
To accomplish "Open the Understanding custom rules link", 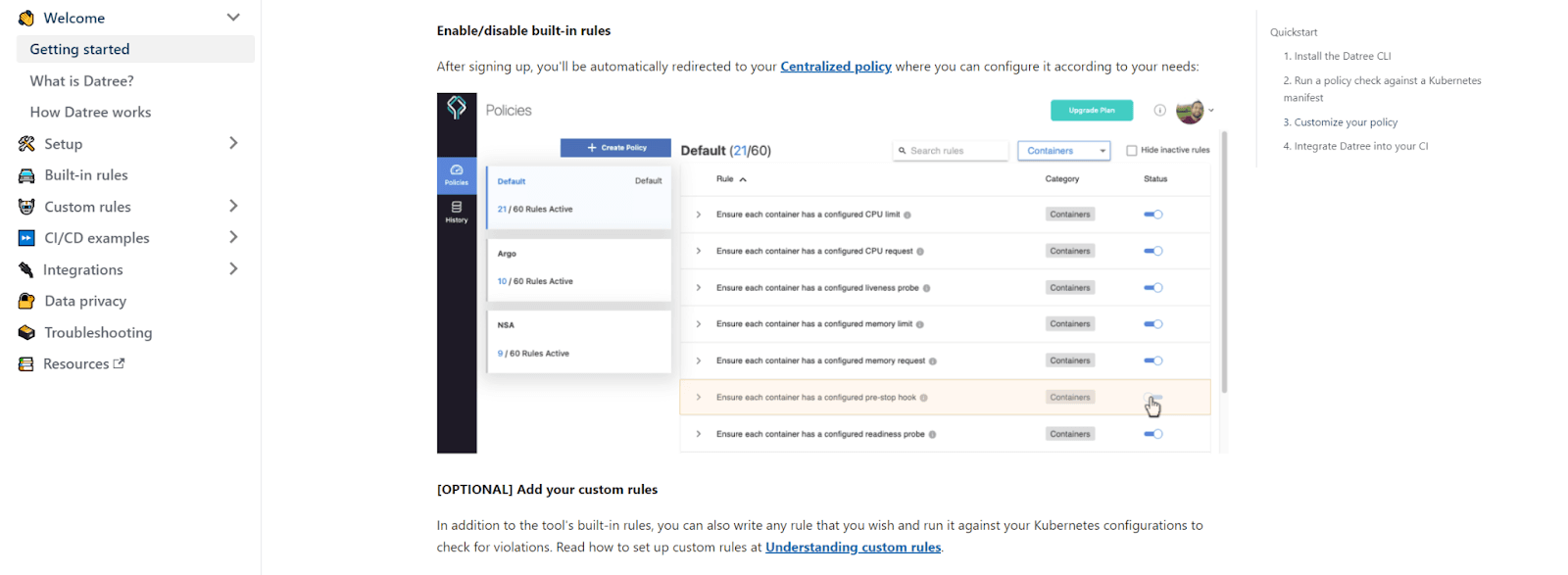I will pyautogui.click(x=853, y=548).
